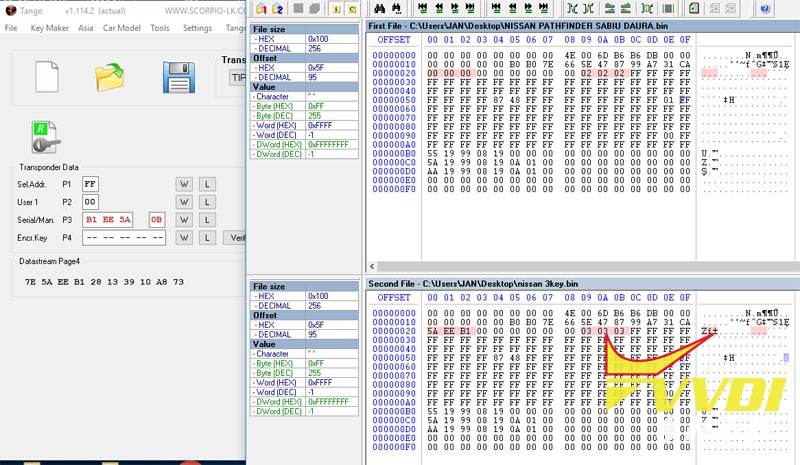Screen dimensions: 800x465
Task: Click offset 00000020 in the First File panel
Action: 394,73
